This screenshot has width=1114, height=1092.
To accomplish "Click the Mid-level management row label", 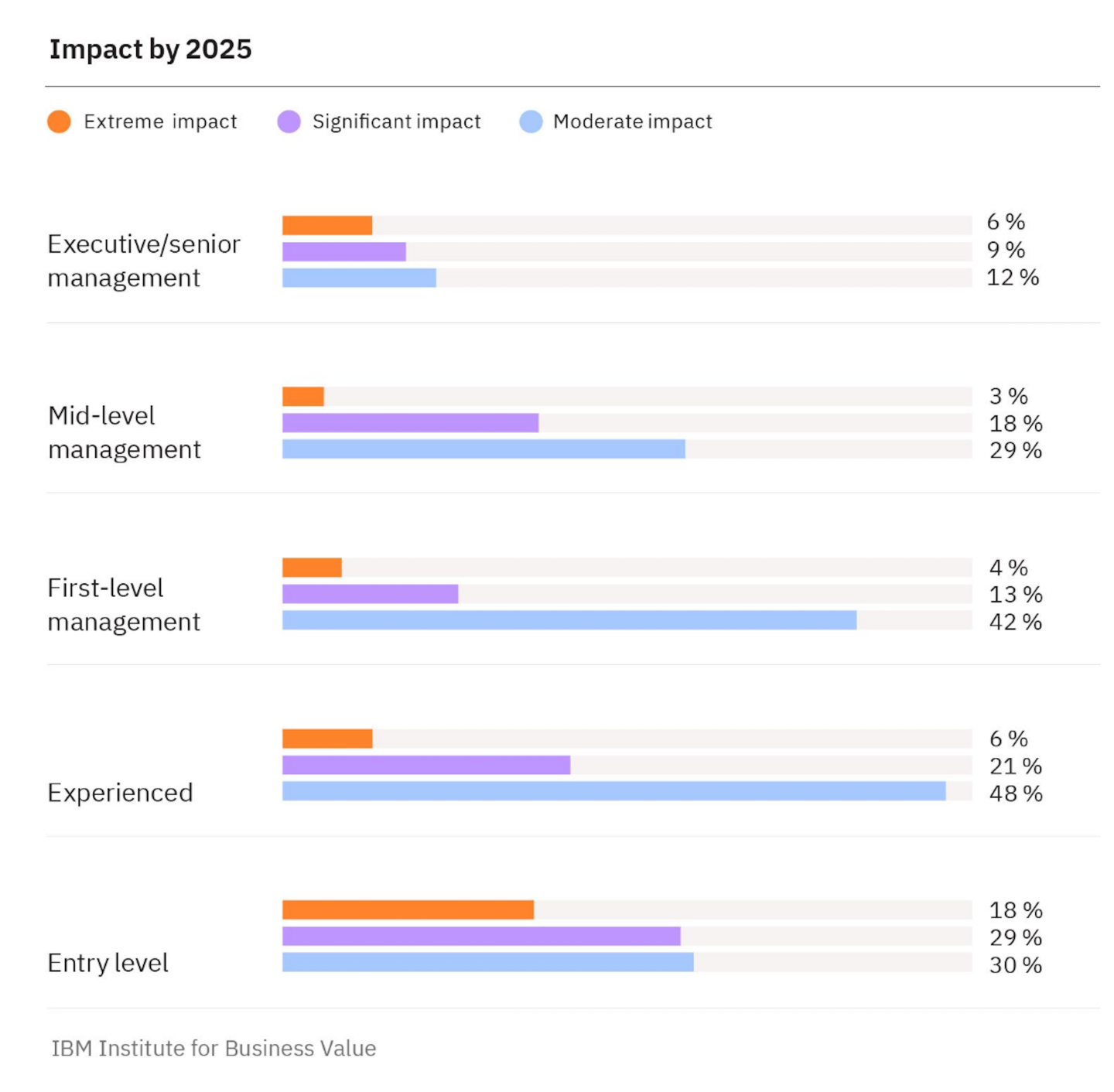I will coord(124,432).
